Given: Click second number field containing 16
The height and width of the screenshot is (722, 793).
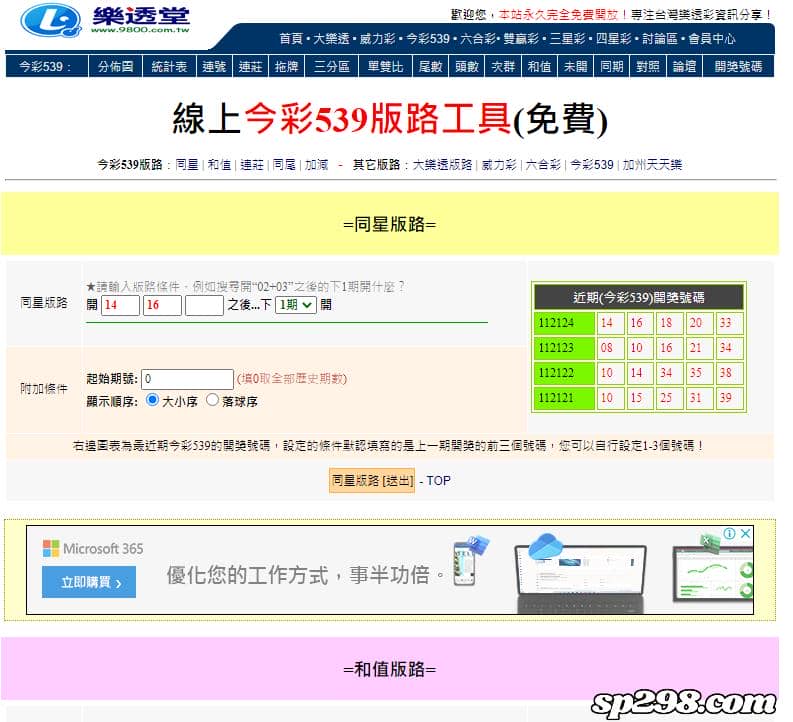Looking at the screenshot, I should click(162, 305).
